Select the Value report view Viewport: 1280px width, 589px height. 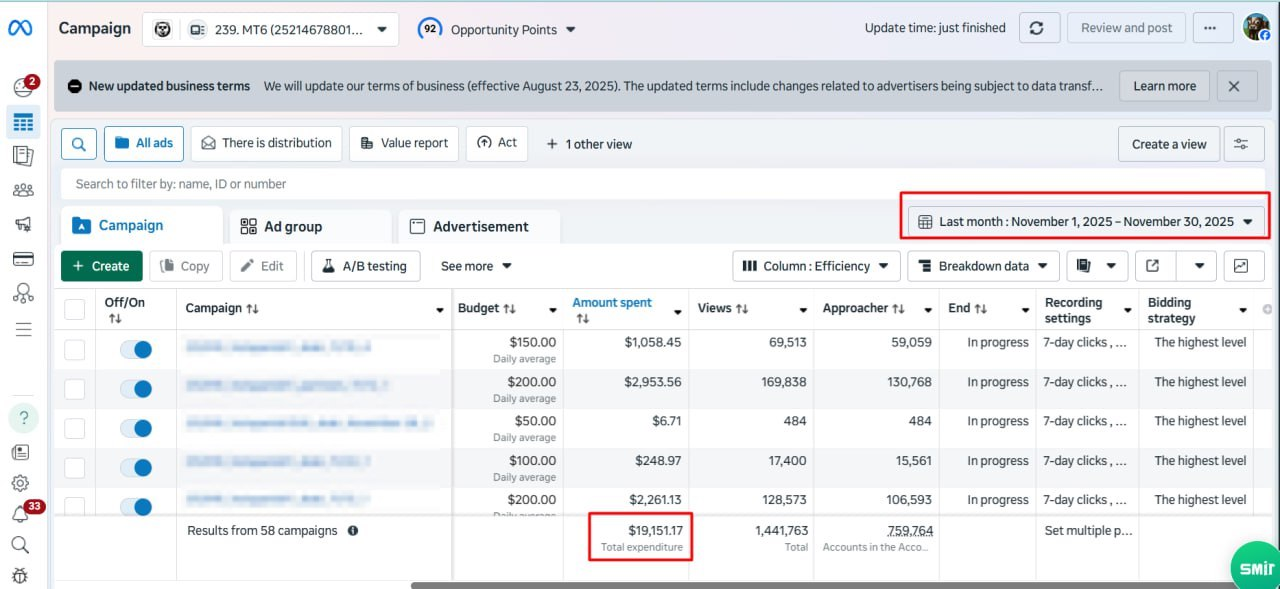[x=404, y=144]
